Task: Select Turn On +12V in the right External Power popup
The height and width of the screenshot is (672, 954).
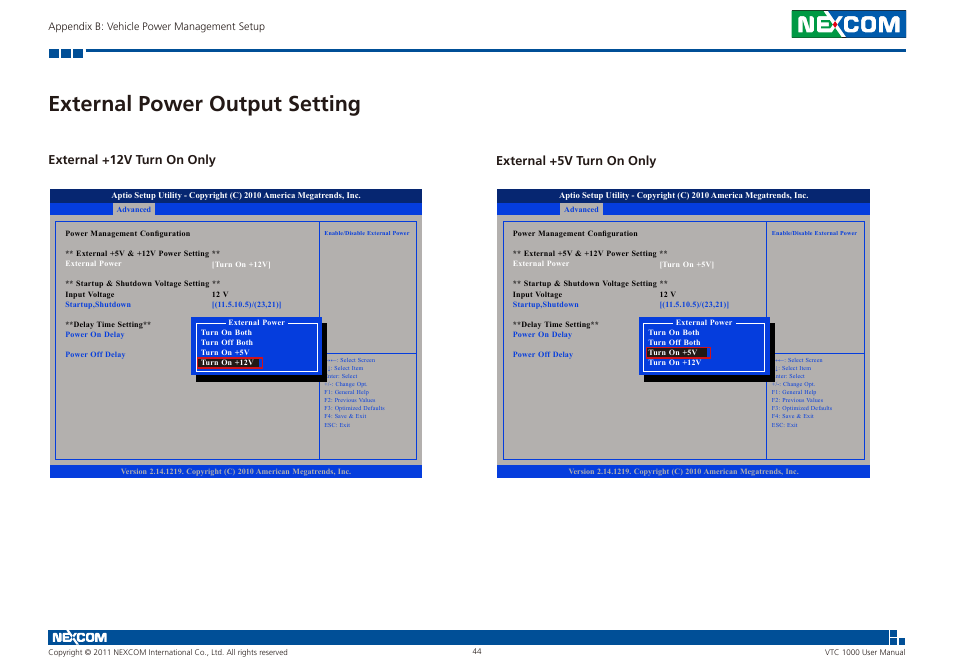Action: pyautogui.click(x=674, y=362)
